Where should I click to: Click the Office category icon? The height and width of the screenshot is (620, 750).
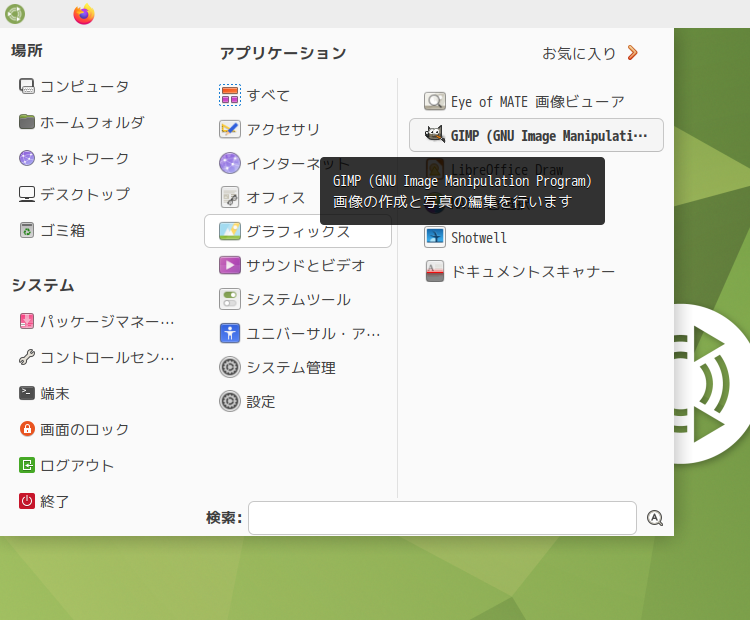(230, 197)
